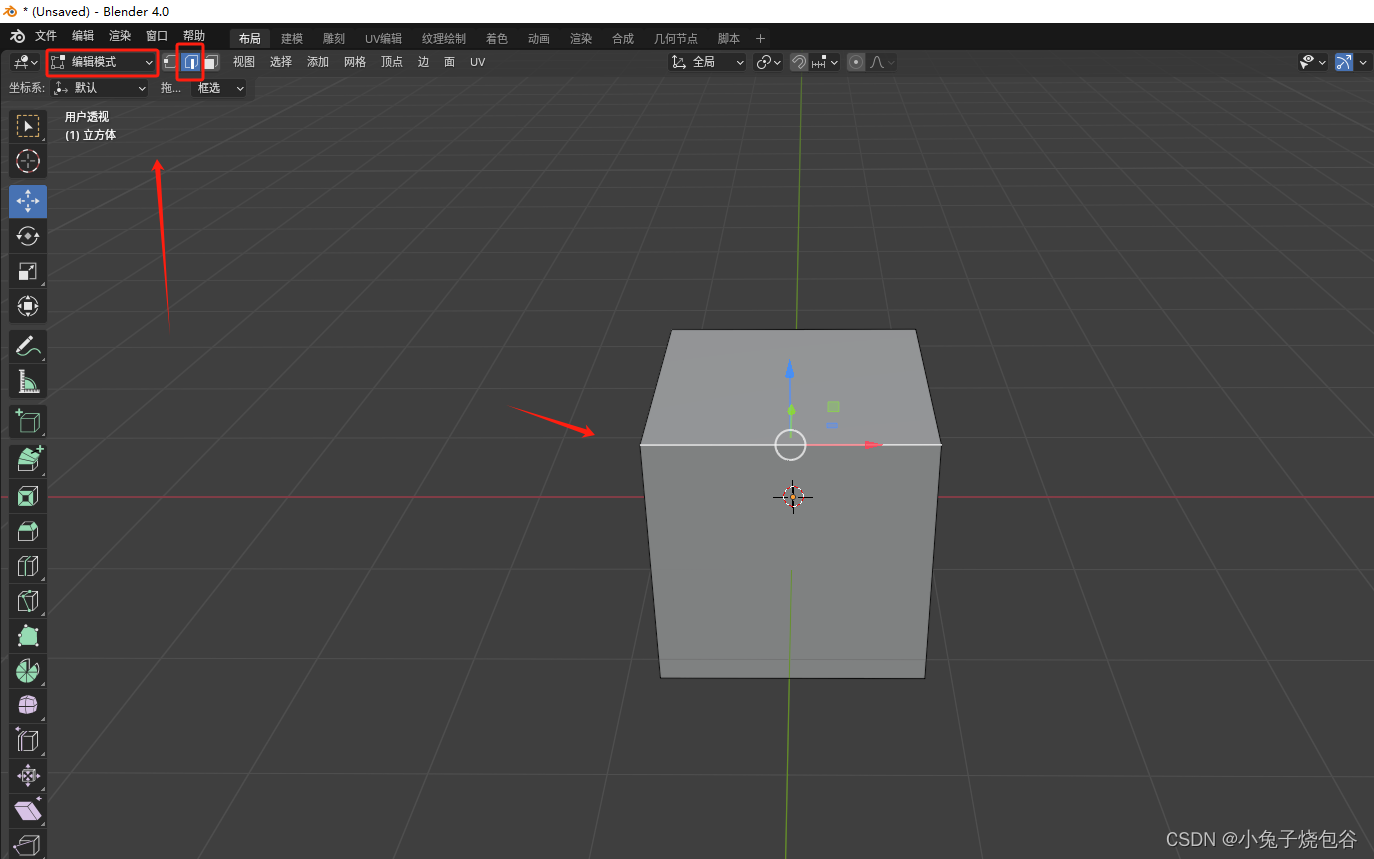Switch to the UV编辑 workspace tab

coord(383,39)
